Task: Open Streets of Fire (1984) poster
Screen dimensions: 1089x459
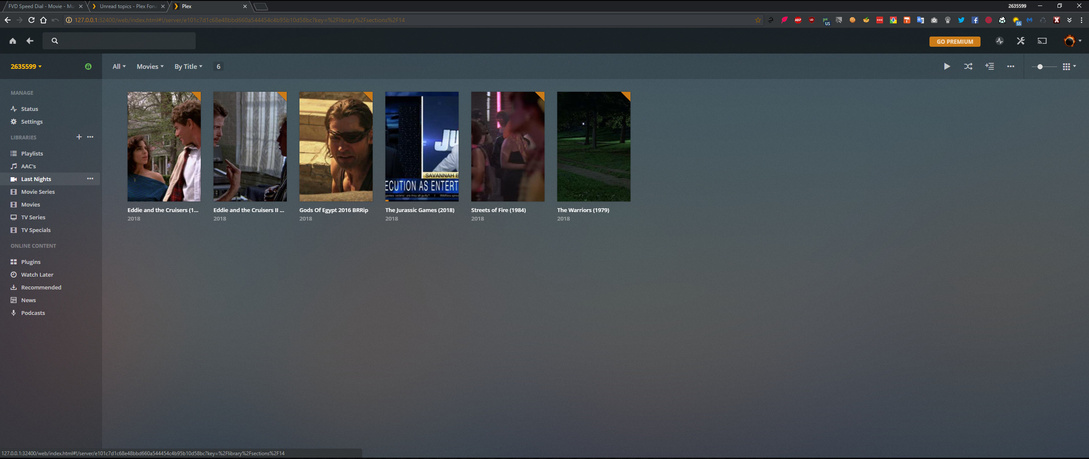Action: click(x=508, y=147)
